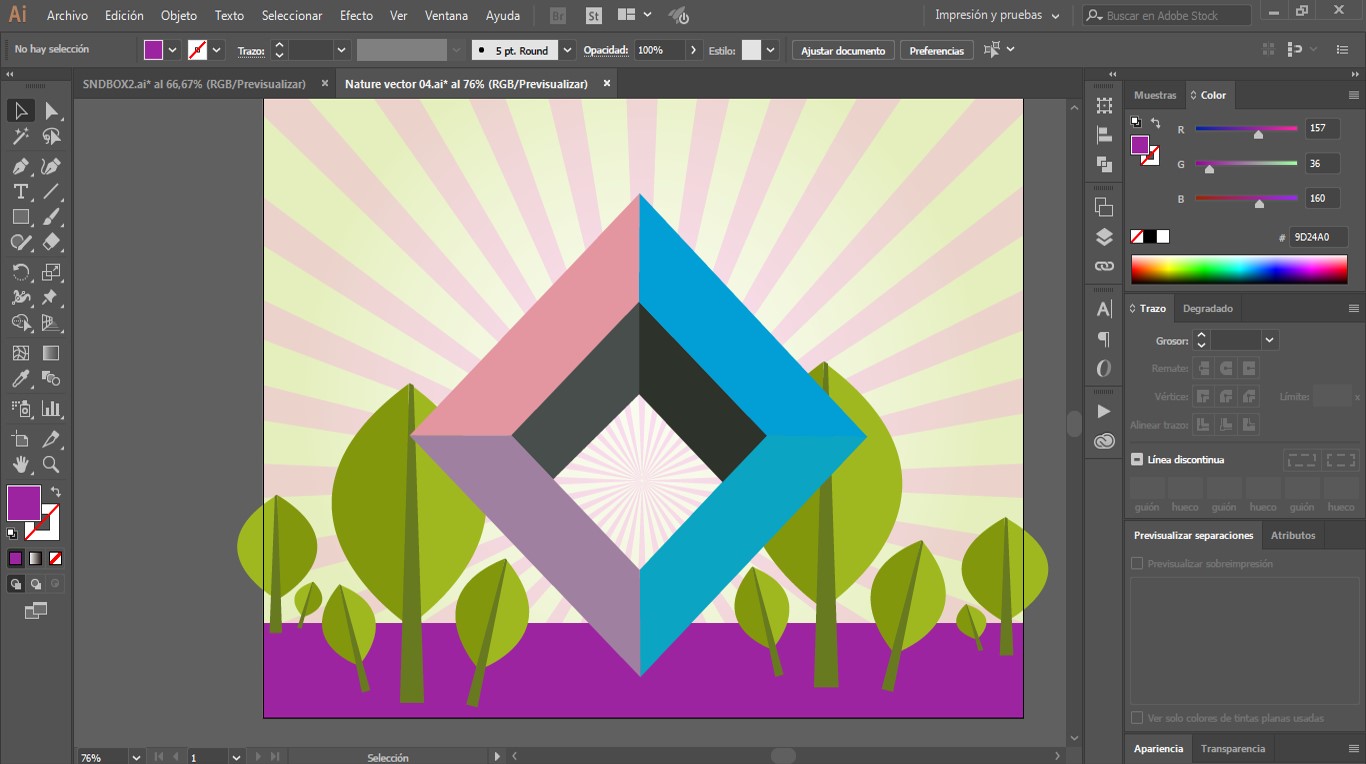Select the Eyedropper tool
Image resolution: width=1366 pixels, height=764 pixels.
point(21,379)
